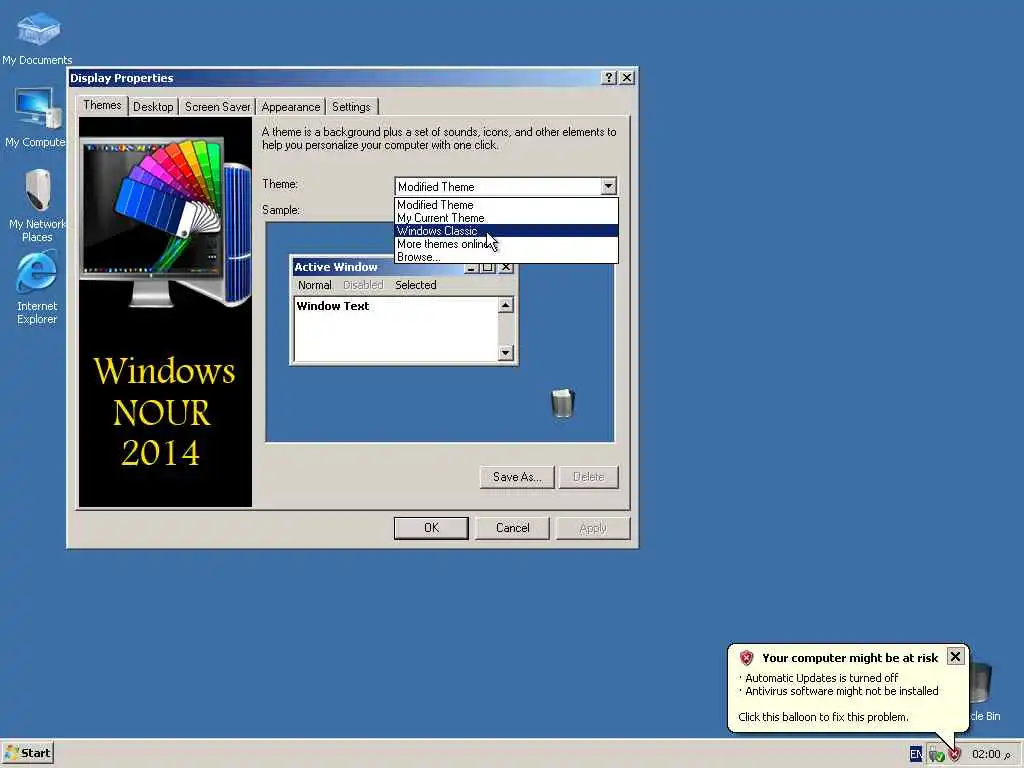Click the red security shield tray icon
1024x768 pixels.
click(955, 754)
